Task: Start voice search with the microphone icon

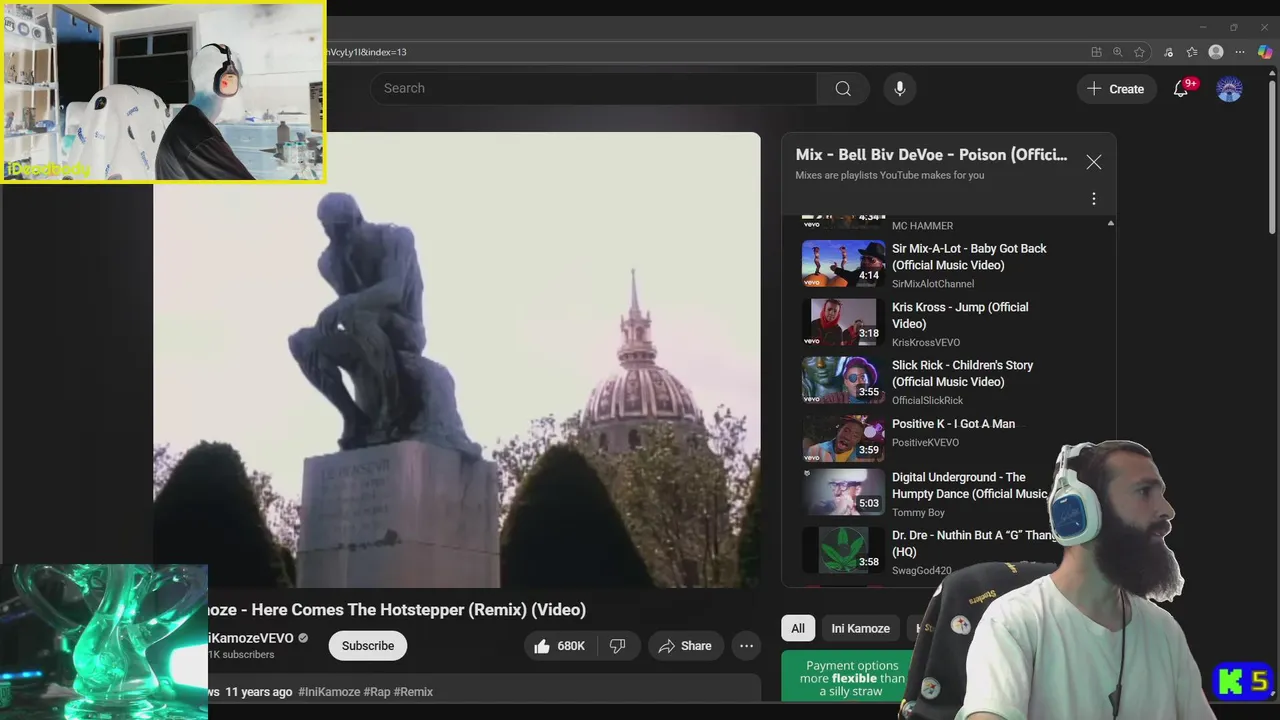Action: (900, 88)
